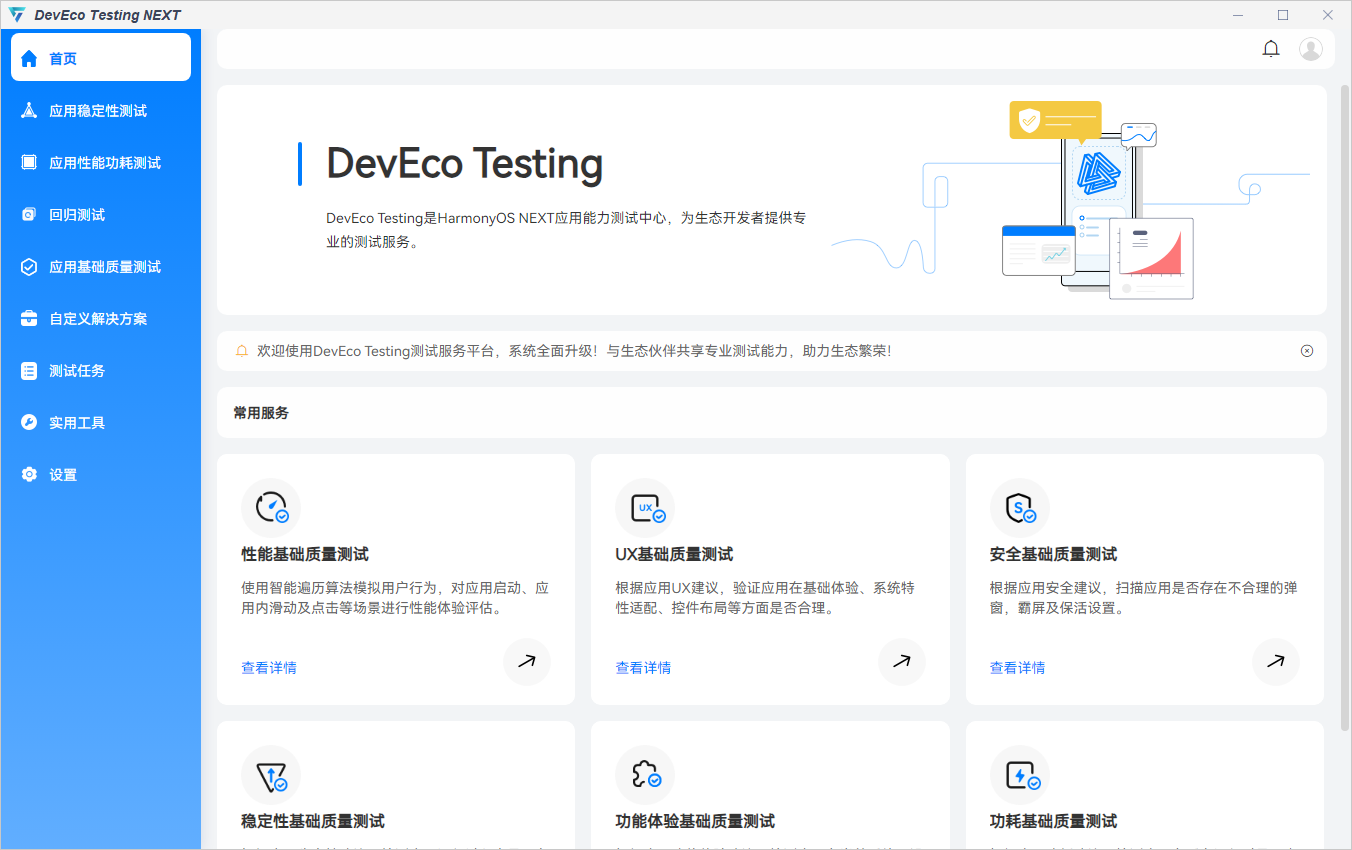Select 应用性能功耗测试 sidebar entry
Screen dimensions: 1352x850
pos(101,163)
